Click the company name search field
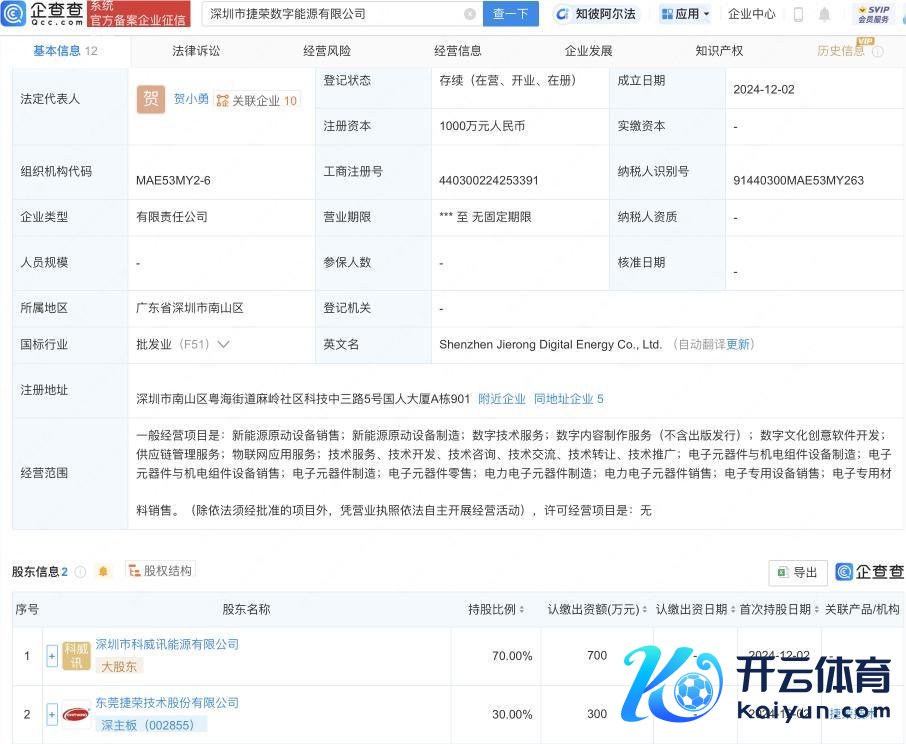This screenshot has width=906, height=744. click(333, 14)
